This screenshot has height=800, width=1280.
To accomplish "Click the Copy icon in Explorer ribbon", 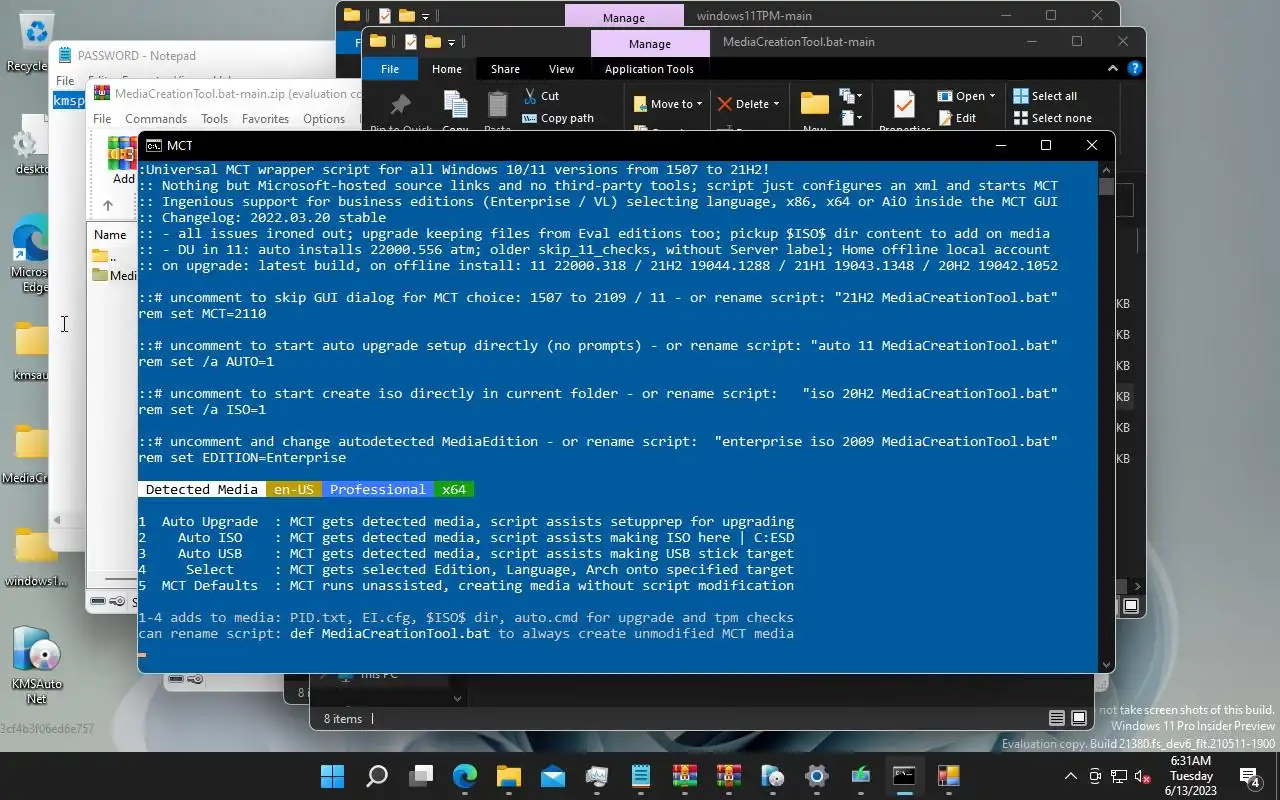I will pos(455,105).
